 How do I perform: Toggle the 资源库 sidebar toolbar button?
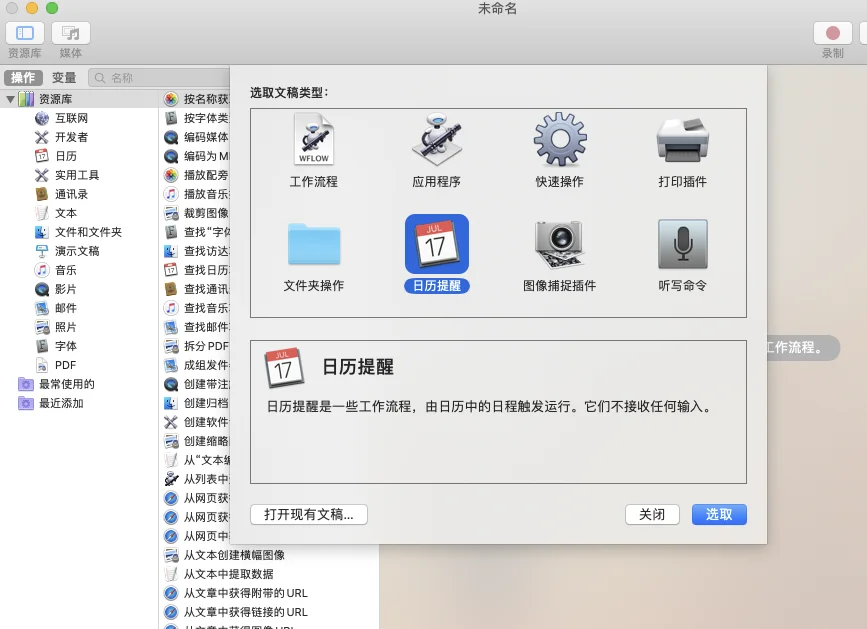click(x=25, y=33)
